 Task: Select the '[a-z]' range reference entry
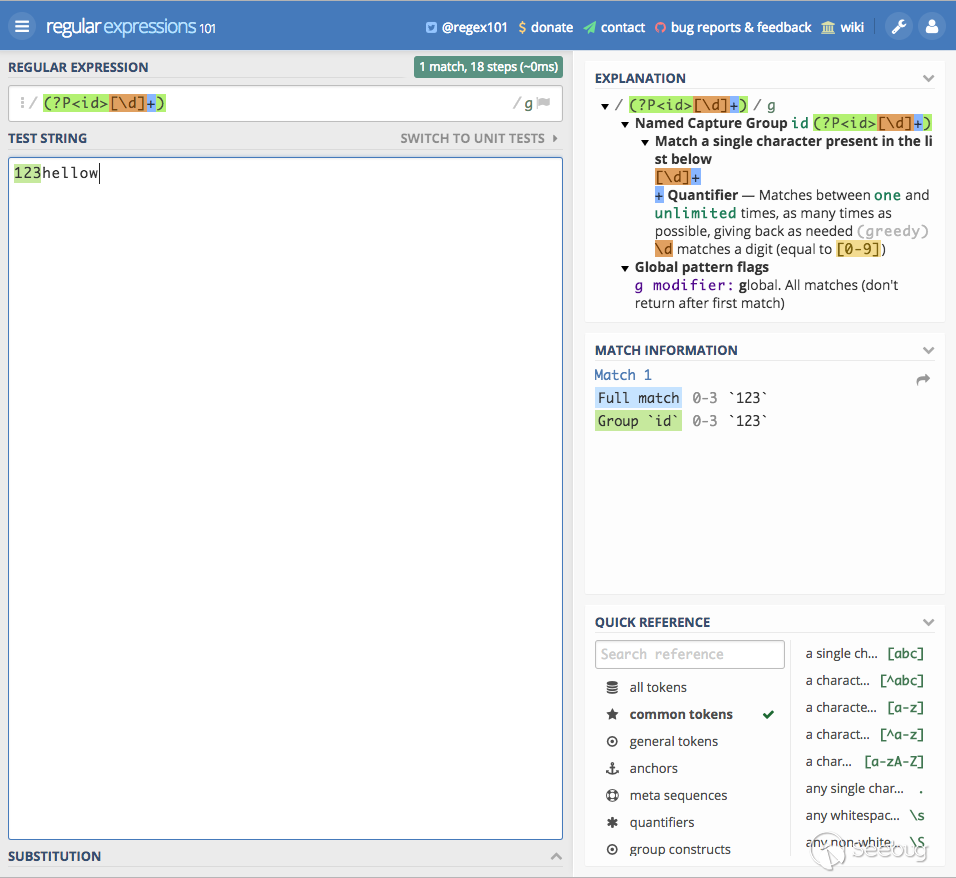pyautogui.click(x=865, y=707)
